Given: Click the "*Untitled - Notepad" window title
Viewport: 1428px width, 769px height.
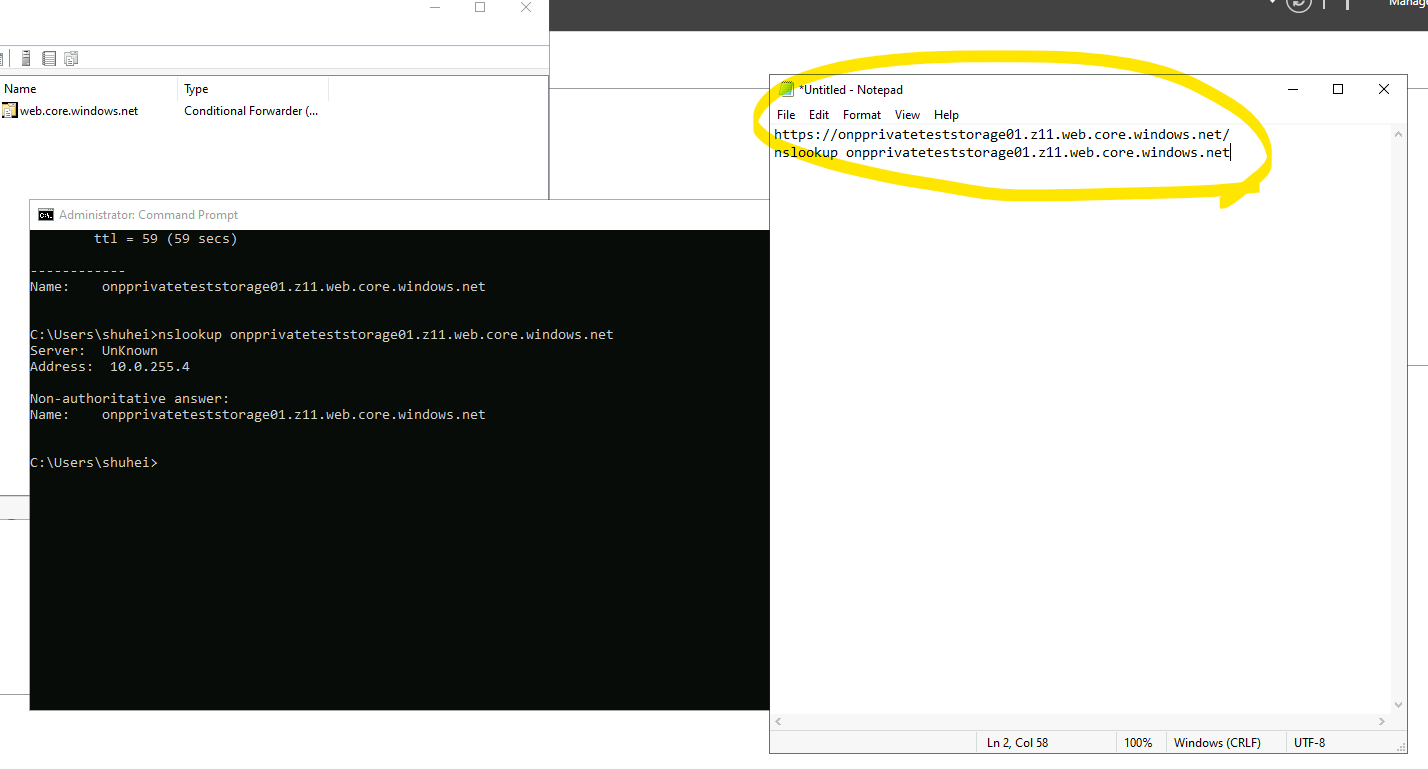Looking at the screenshot, I should tap(850, 90).
